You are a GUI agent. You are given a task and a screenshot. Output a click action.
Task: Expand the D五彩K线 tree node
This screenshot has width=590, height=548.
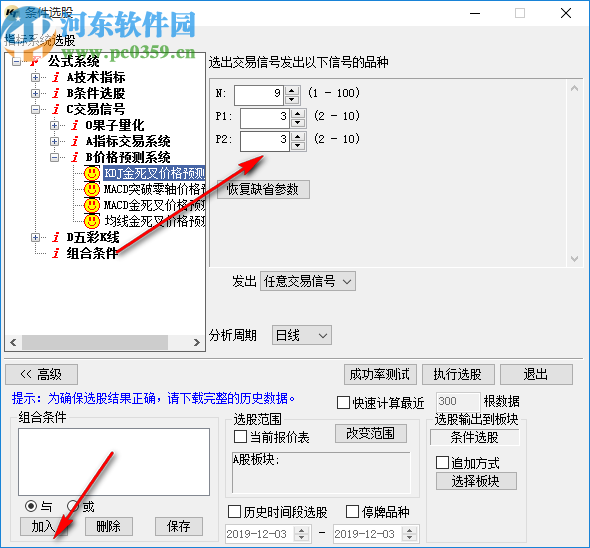tap(35, 237)
